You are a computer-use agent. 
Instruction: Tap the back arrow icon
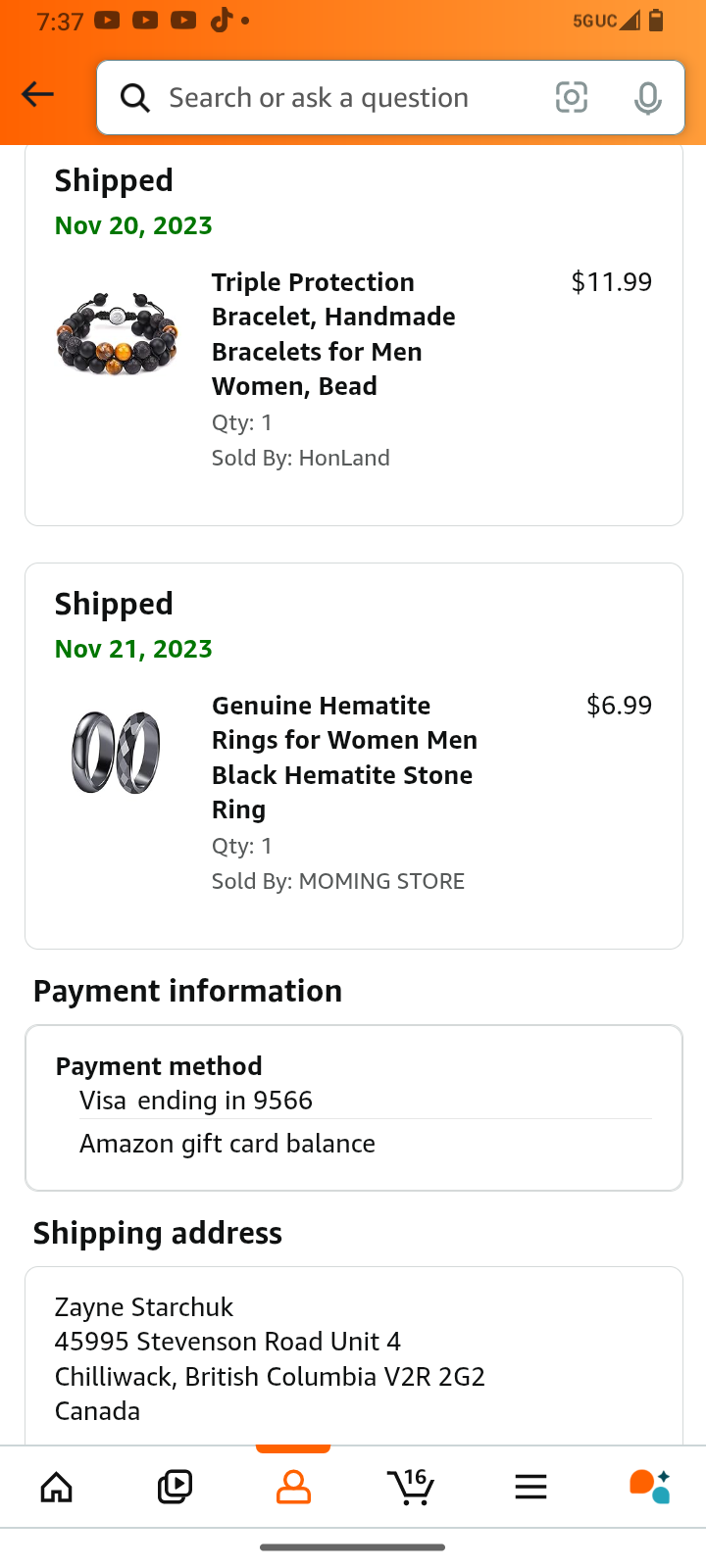pos(37,94)
